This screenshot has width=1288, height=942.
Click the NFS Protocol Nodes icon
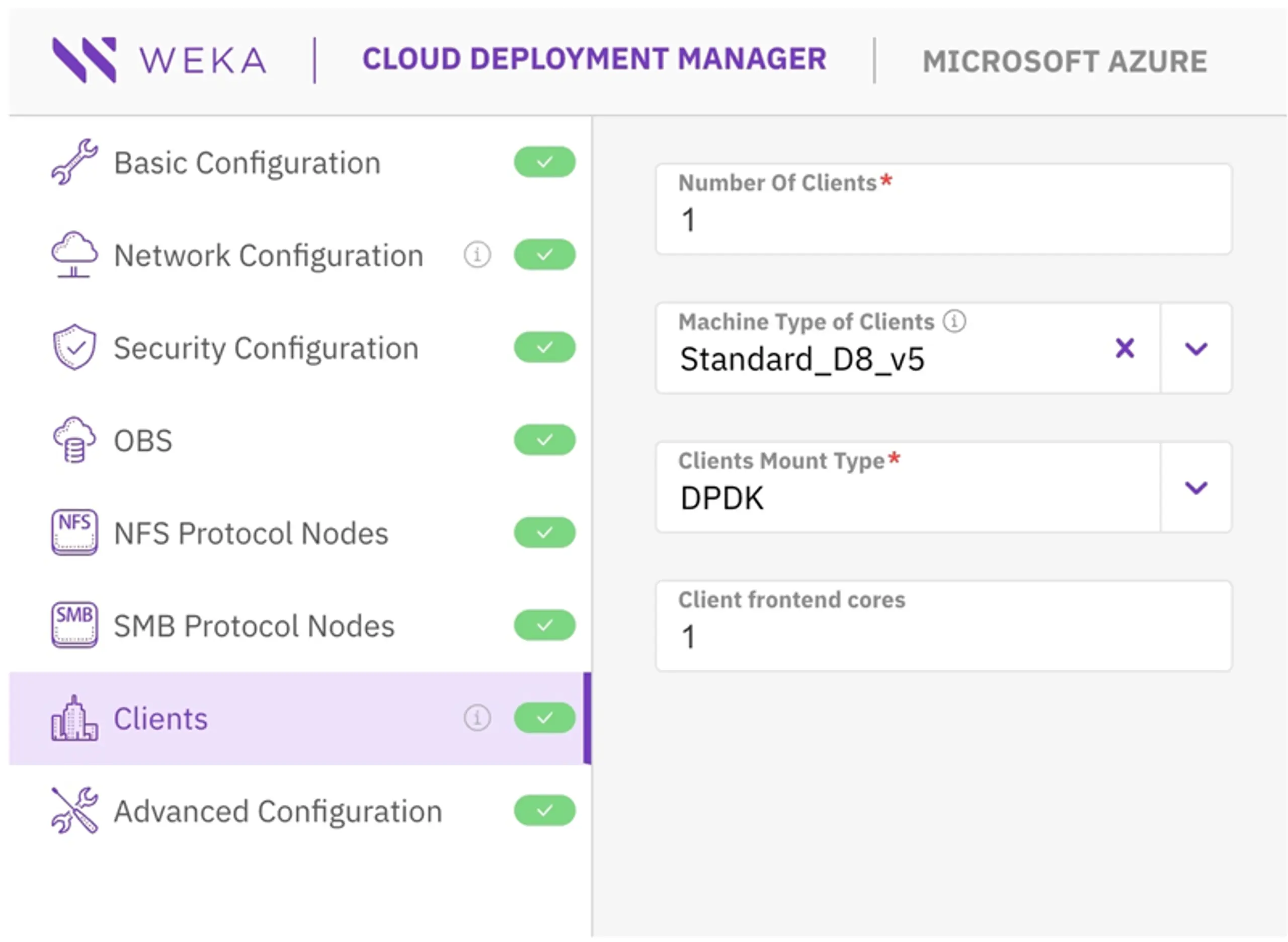pos(74,532)
